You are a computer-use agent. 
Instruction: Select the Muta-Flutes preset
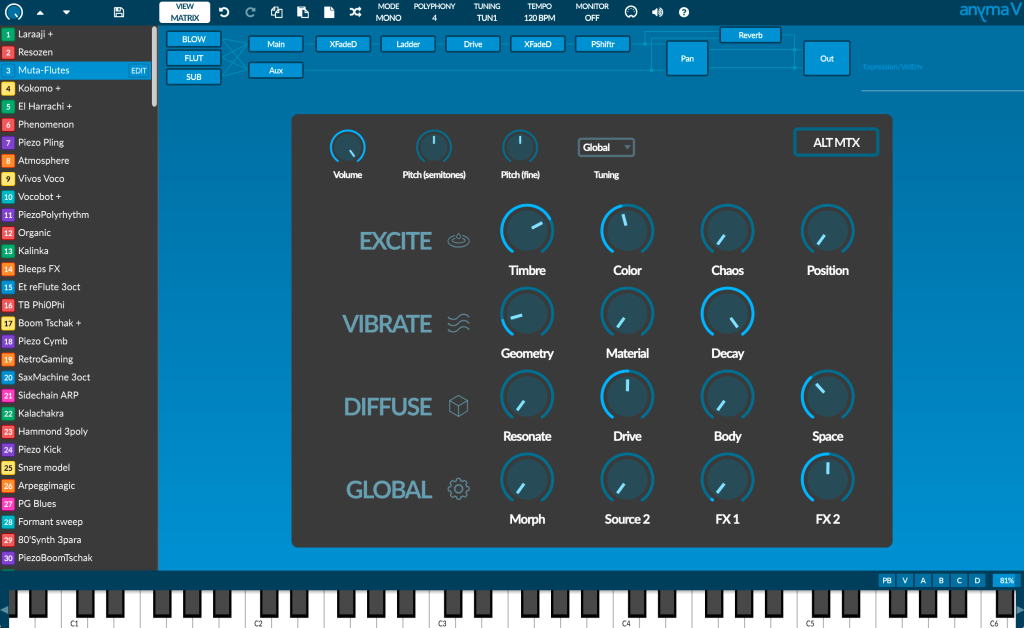click(60, 70)
